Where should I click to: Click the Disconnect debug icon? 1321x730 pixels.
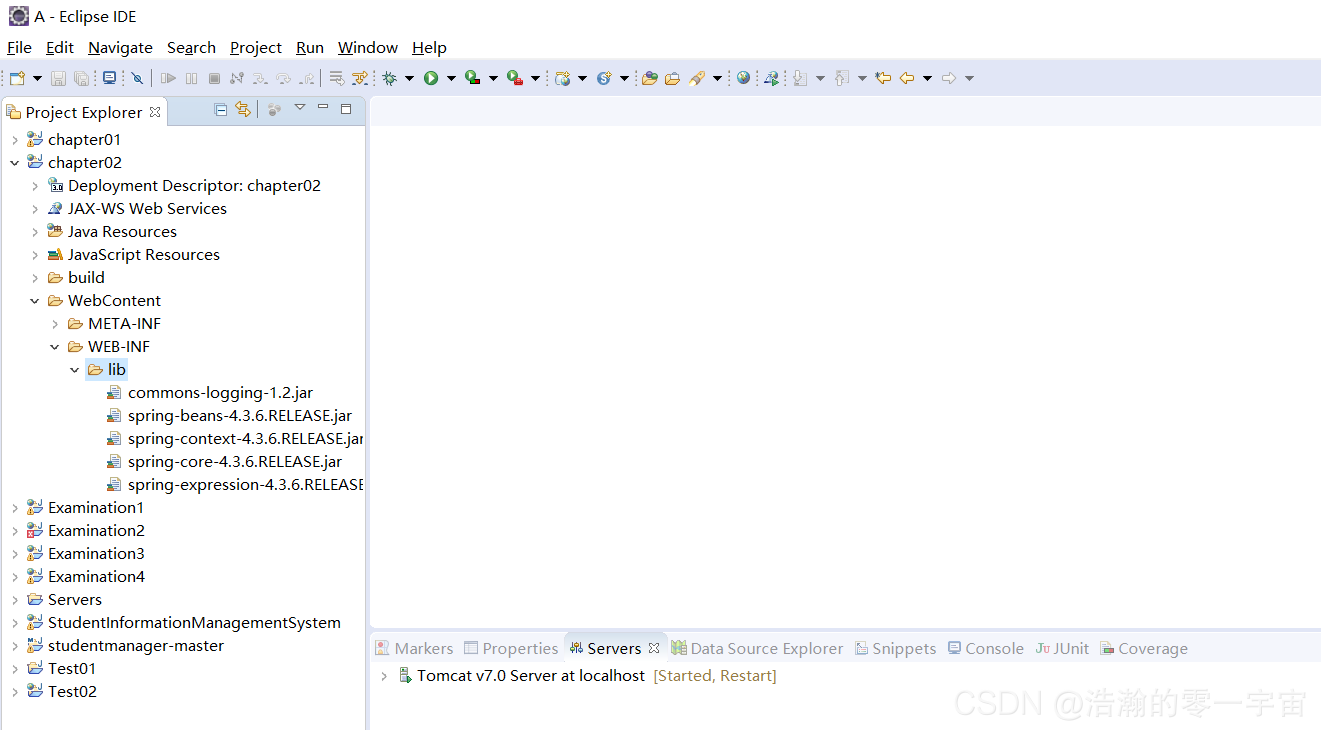click(x=237, y=78)
